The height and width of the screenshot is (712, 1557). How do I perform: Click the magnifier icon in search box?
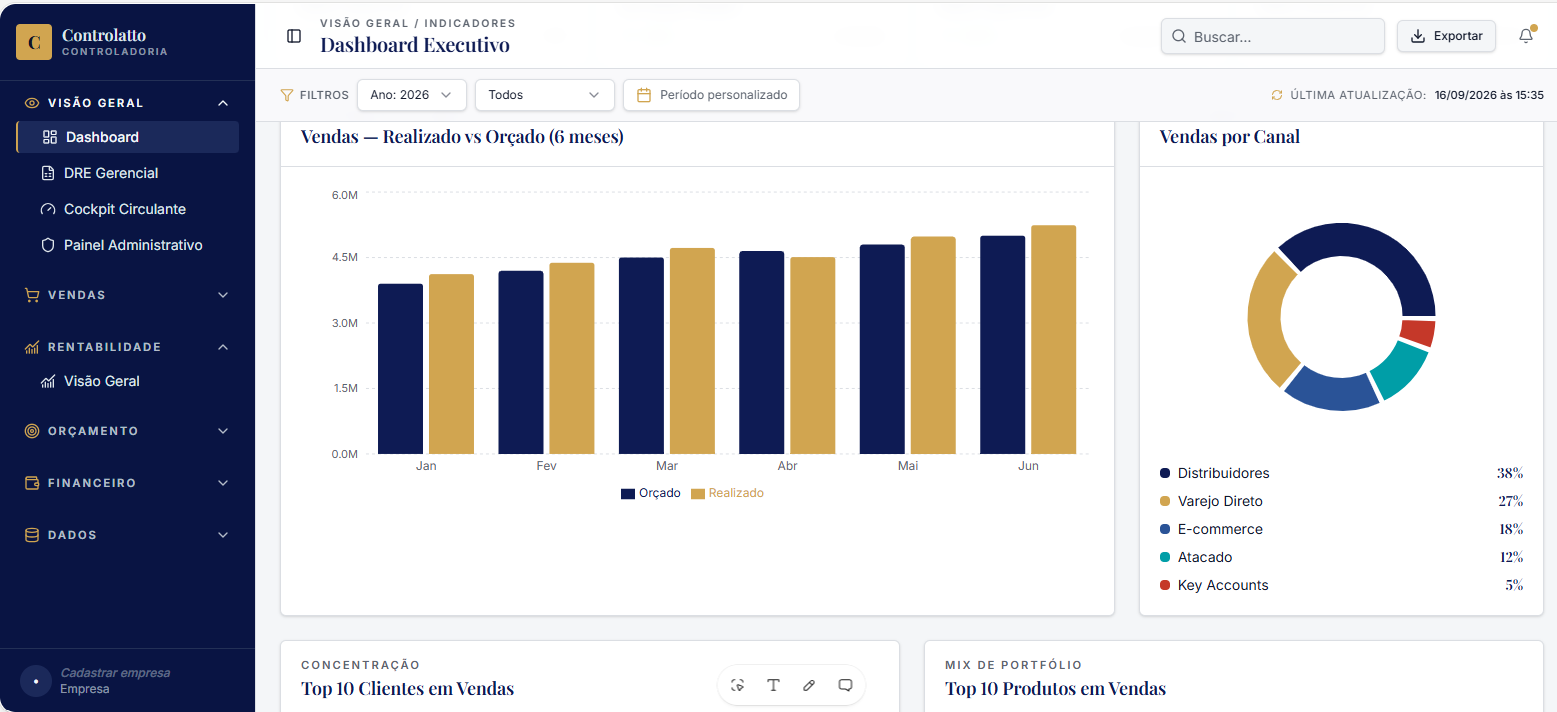coord(1179,37)
